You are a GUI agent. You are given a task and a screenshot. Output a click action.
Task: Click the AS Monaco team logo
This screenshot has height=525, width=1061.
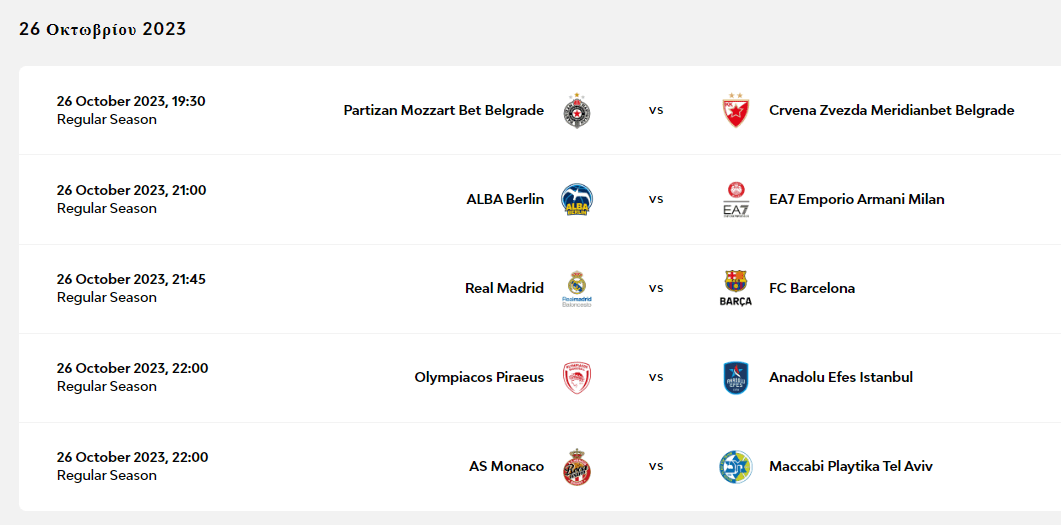pos(577,466)
